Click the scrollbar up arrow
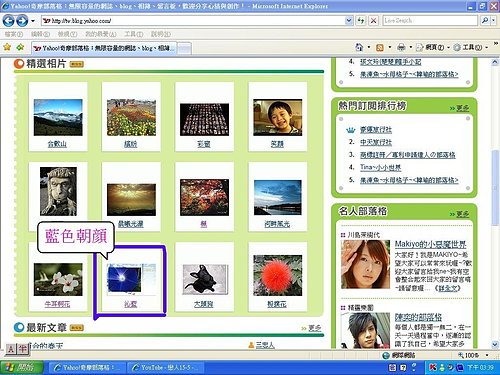500x375 pixels. (495, 62)
